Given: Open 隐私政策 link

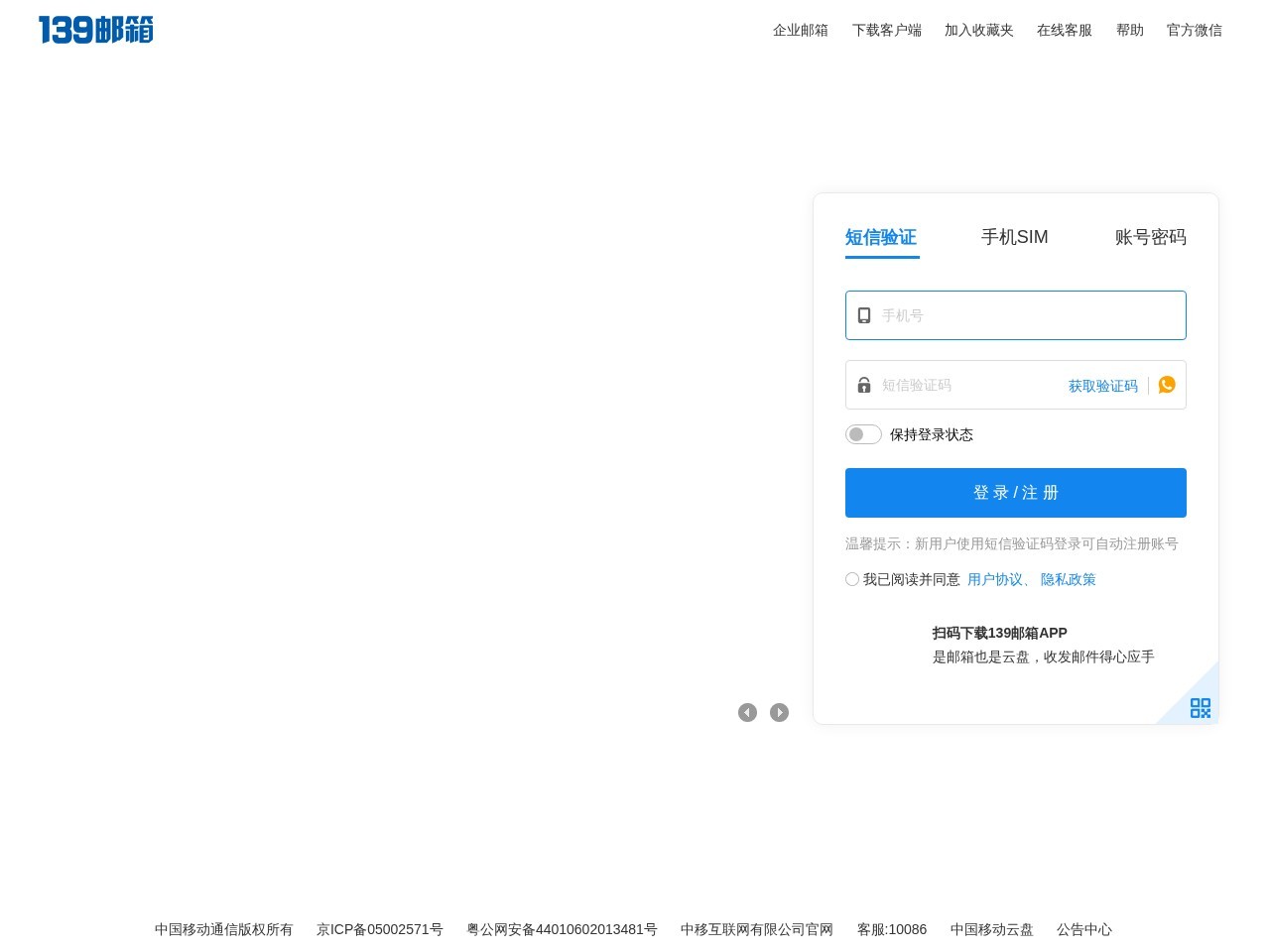Looking at the screenshot, I should [1068, 579].
